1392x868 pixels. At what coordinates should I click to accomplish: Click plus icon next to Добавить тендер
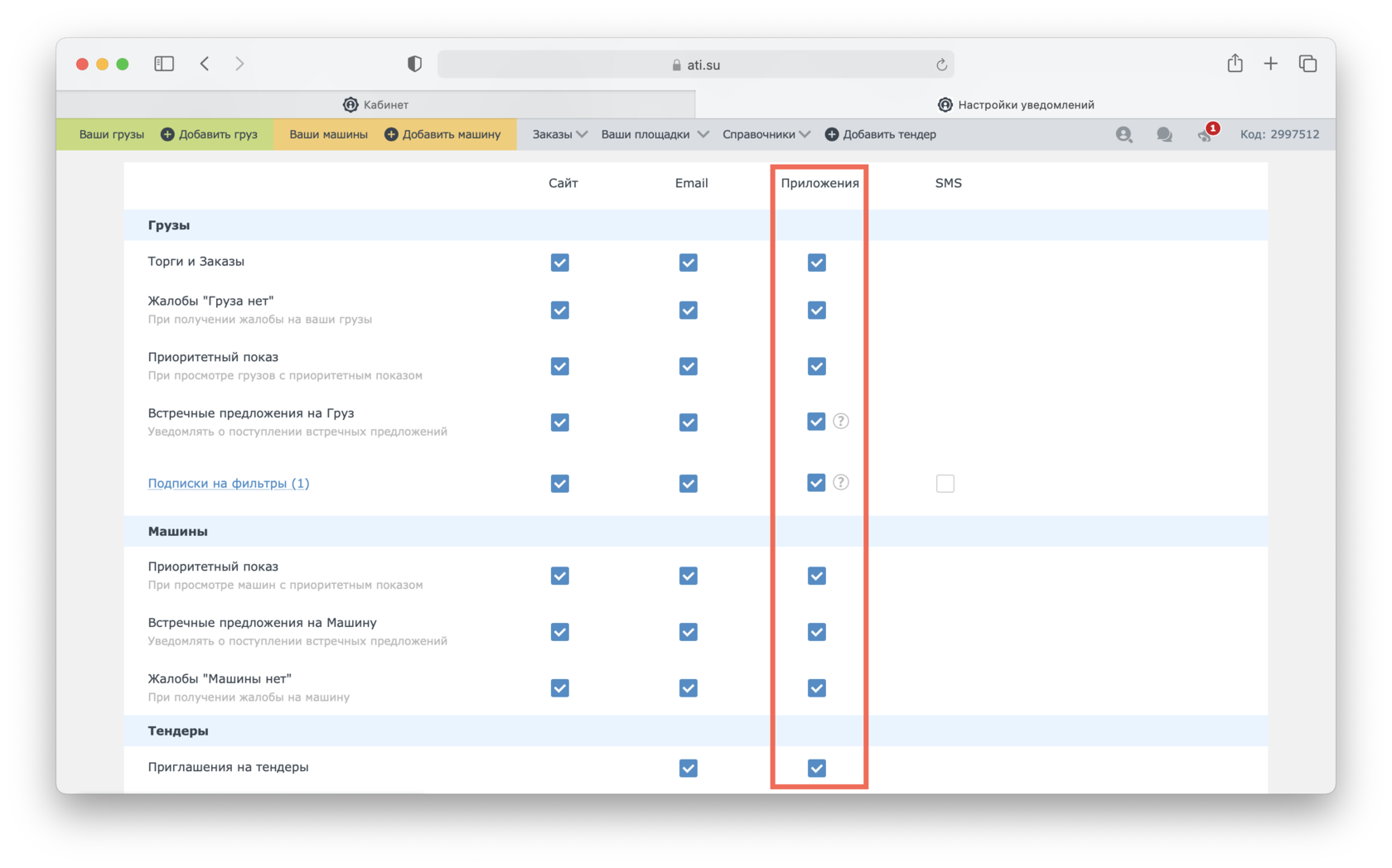[832, 134]
